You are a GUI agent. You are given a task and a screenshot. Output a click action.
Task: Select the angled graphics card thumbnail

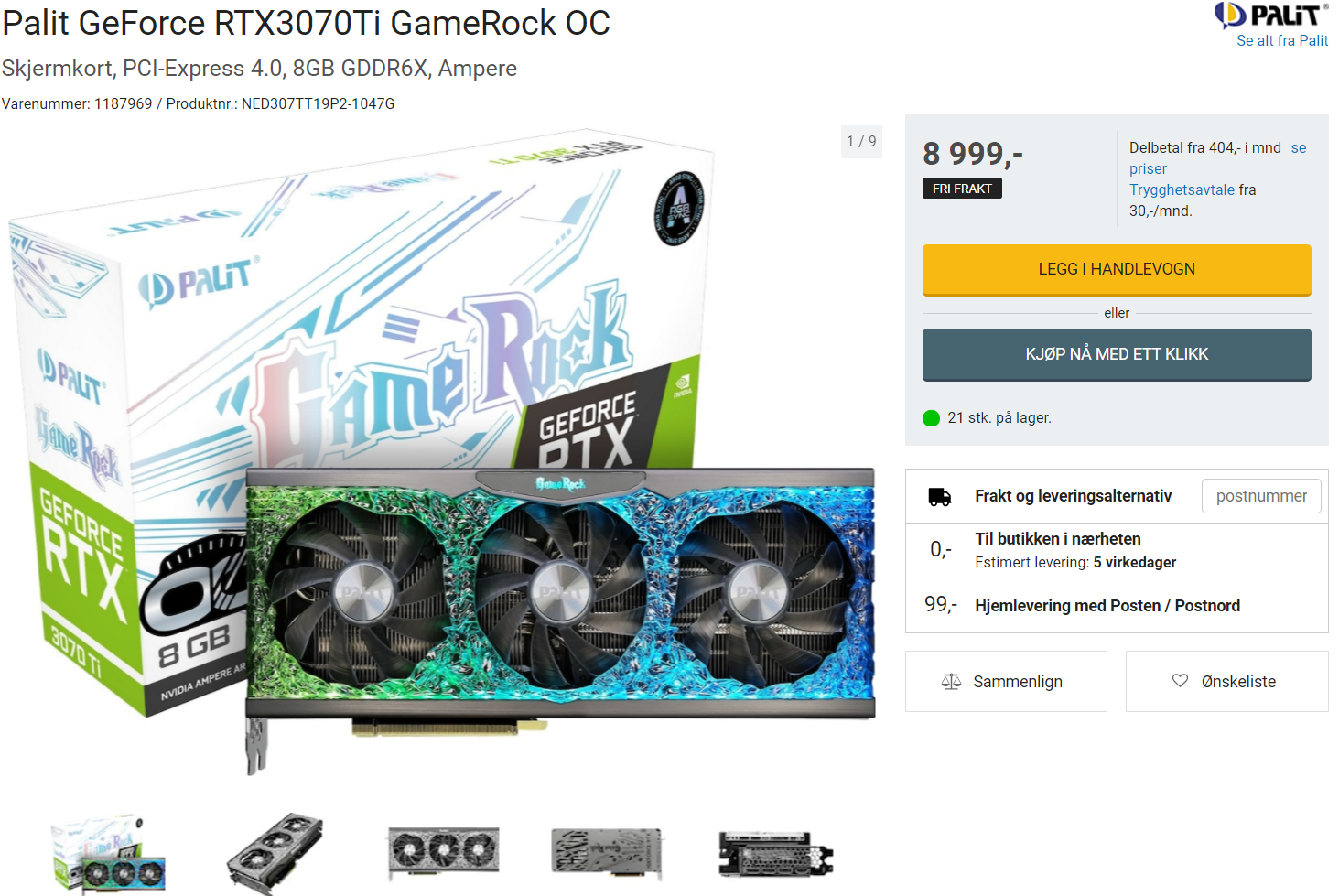point(275,853)
